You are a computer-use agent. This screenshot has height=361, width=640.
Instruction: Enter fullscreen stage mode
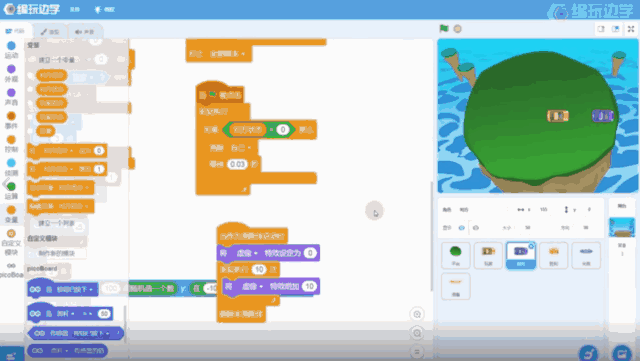click(x=631, y=29)
